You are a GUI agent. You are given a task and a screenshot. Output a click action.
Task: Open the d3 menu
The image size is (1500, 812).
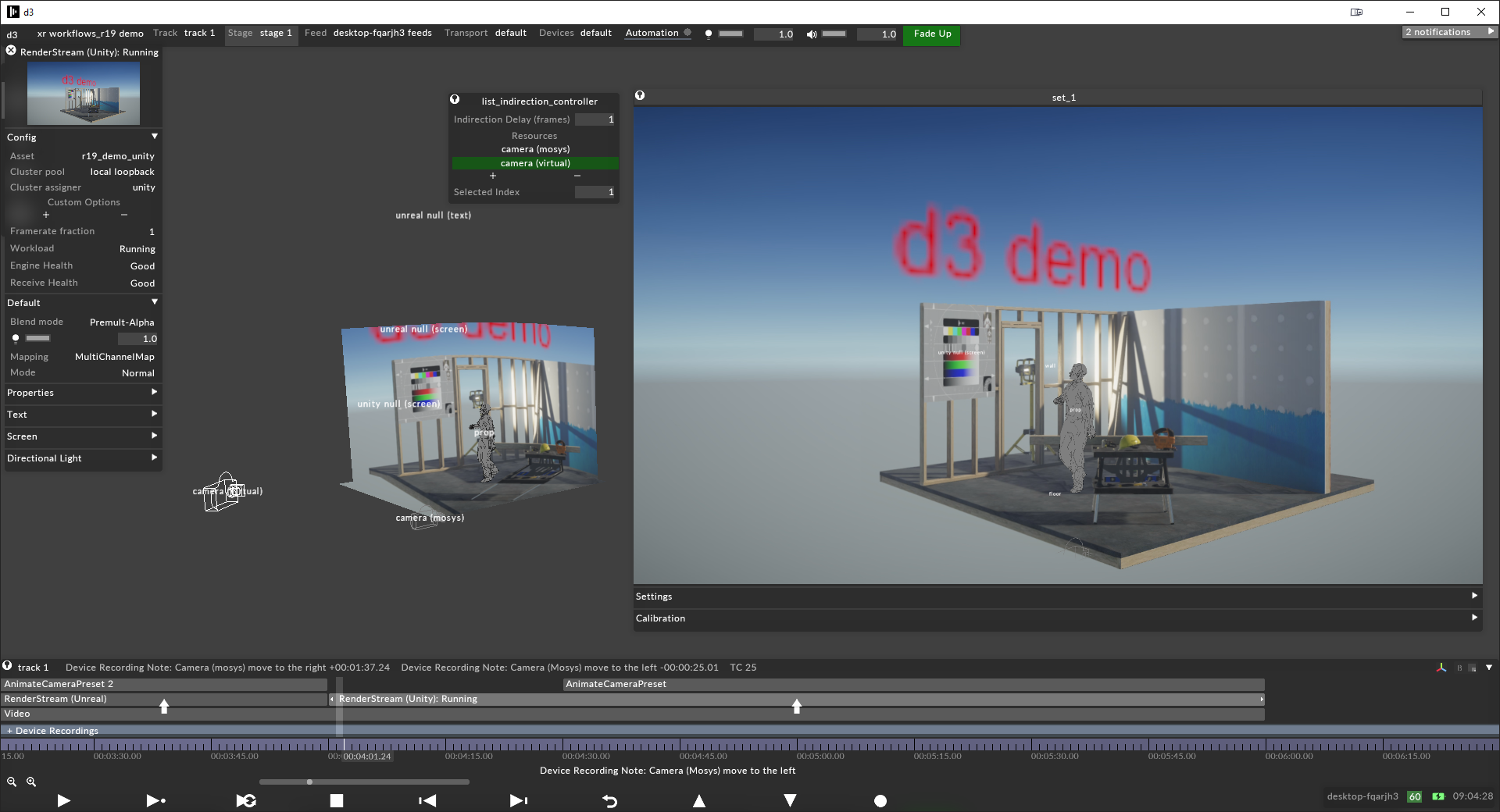coord(12,34)
